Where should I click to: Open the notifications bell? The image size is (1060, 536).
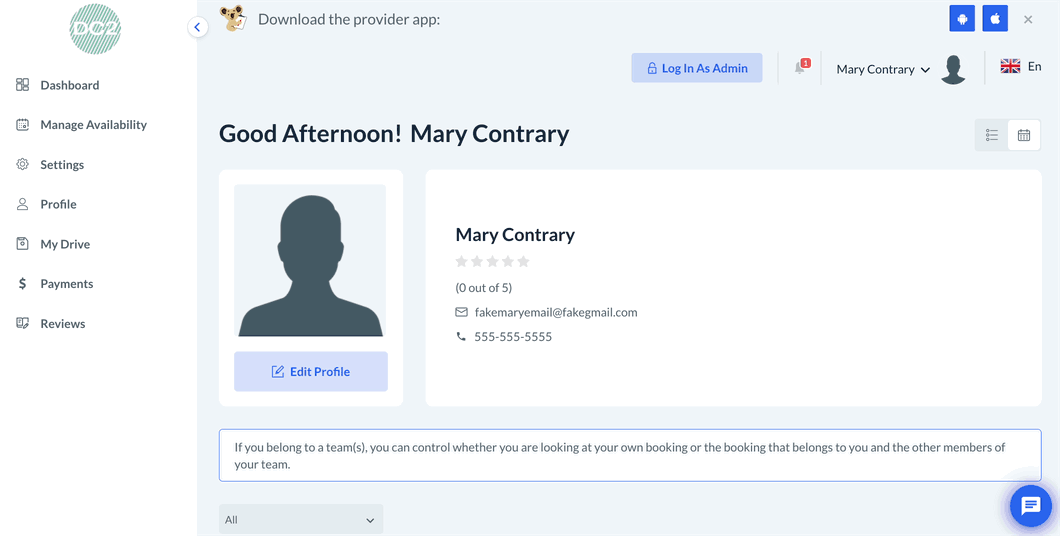[800, 68]
